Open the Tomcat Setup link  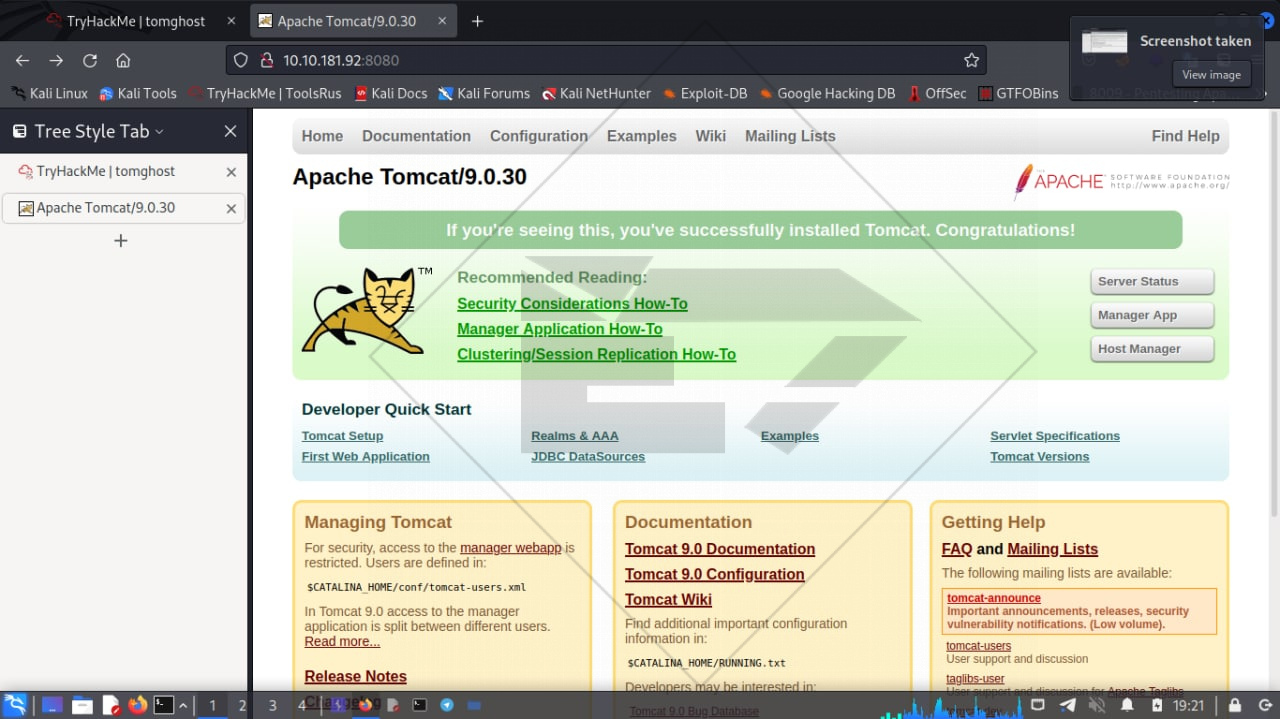(x=342, y=436)
